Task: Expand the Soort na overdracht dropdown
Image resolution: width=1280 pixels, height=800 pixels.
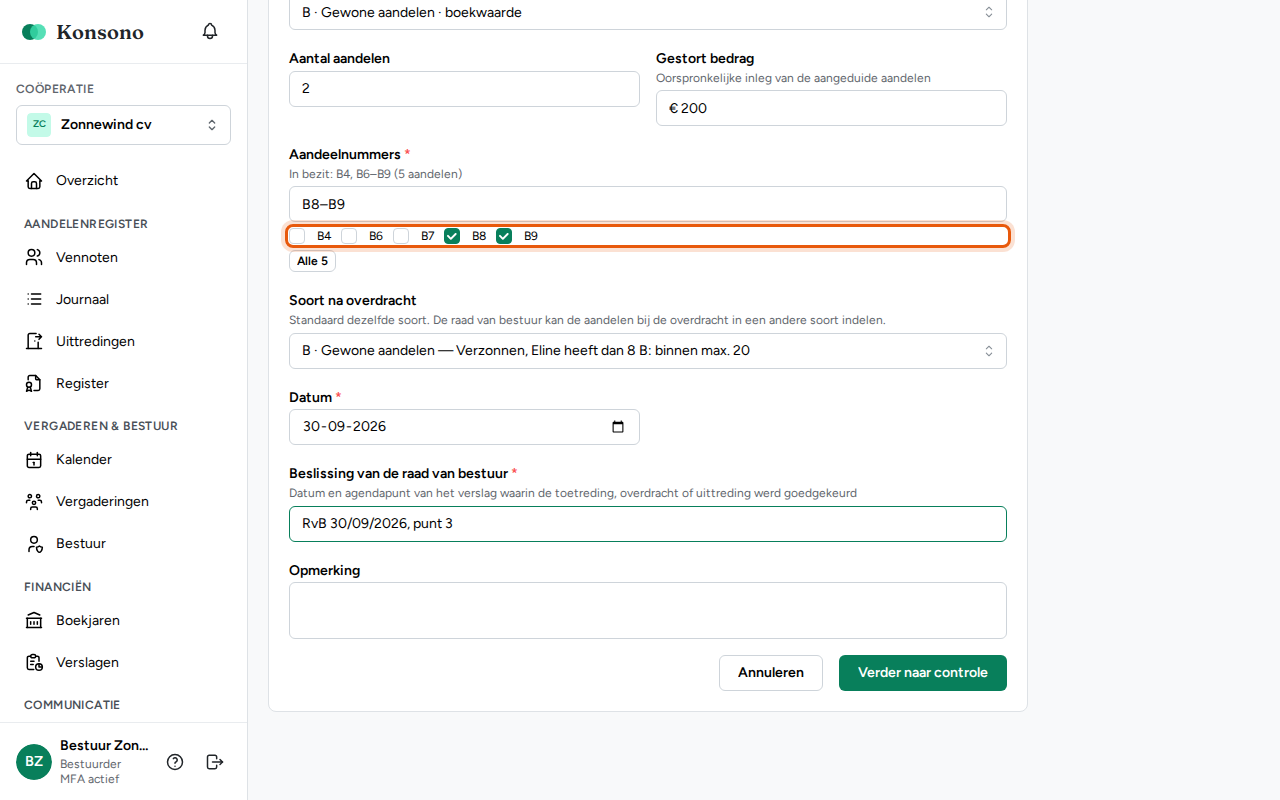Action: pyautogui.click(x=648, y=351)
